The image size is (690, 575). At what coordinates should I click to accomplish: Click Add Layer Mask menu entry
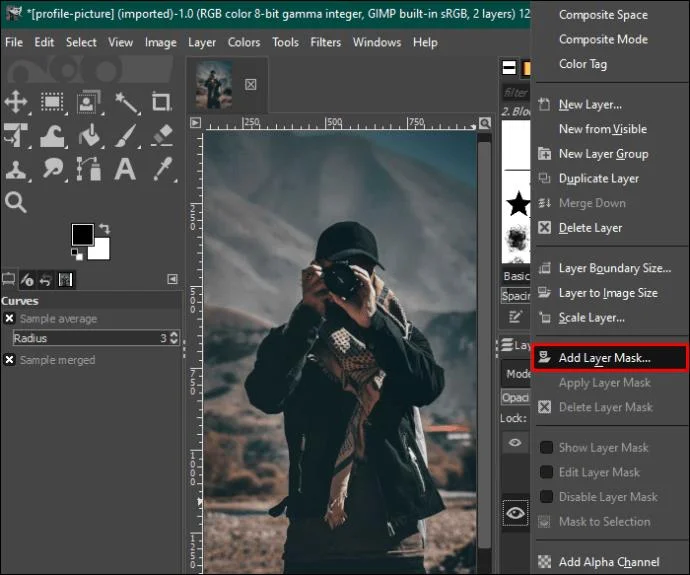point(610,358)
